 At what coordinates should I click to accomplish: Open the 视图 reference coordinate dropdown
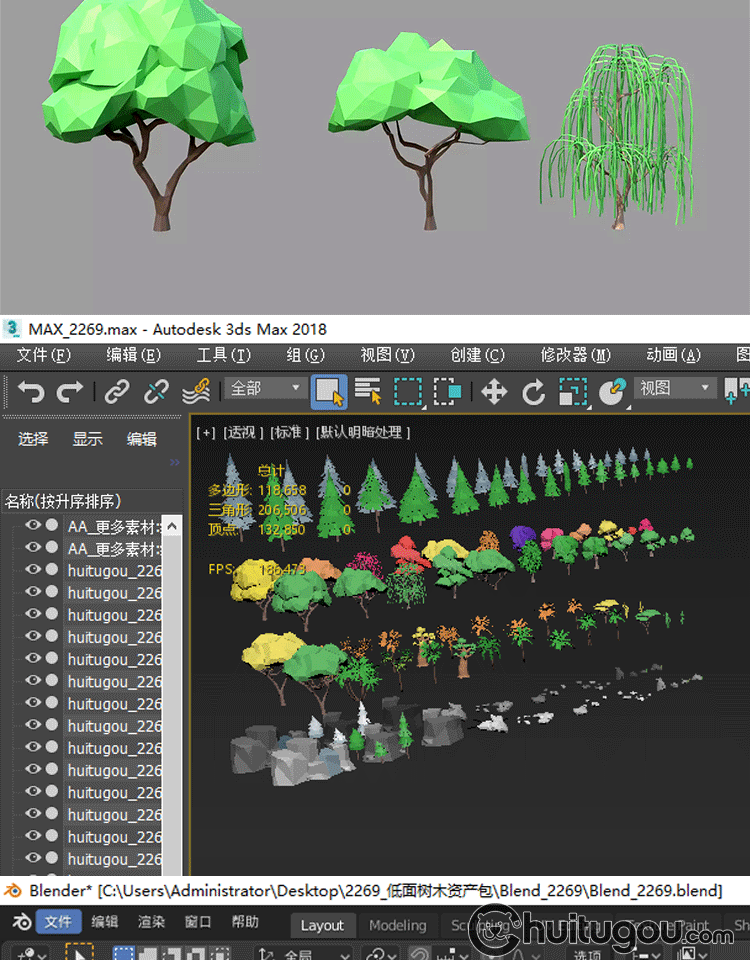677,388
